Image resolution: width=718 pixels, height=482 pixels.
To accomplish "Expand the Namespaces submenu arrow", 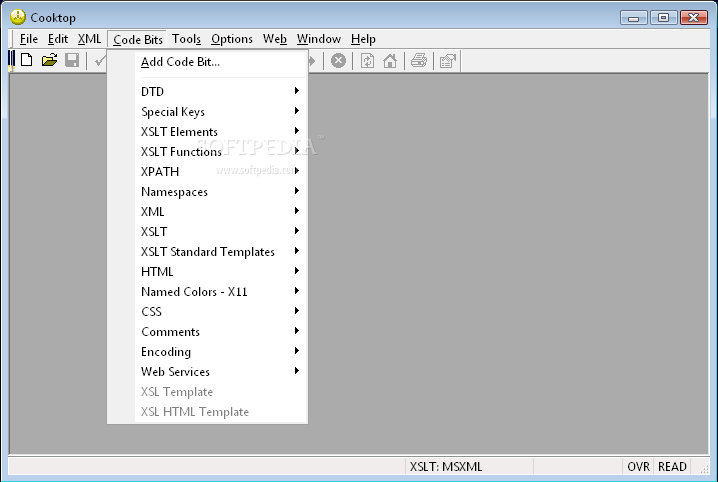I will point(297,191).
